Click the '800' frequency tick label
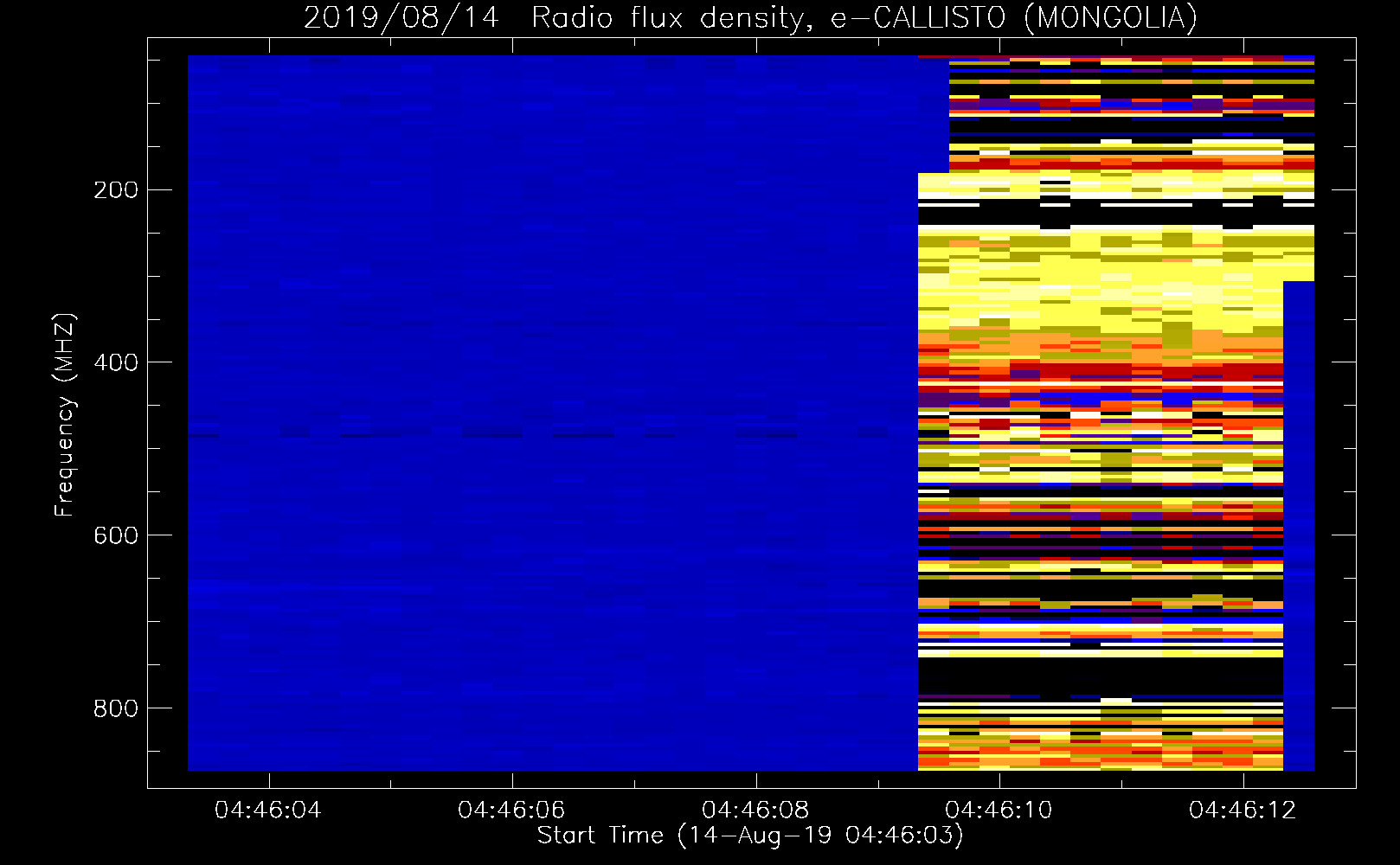This screenshot has width=1400, height=865. point(116,708)
